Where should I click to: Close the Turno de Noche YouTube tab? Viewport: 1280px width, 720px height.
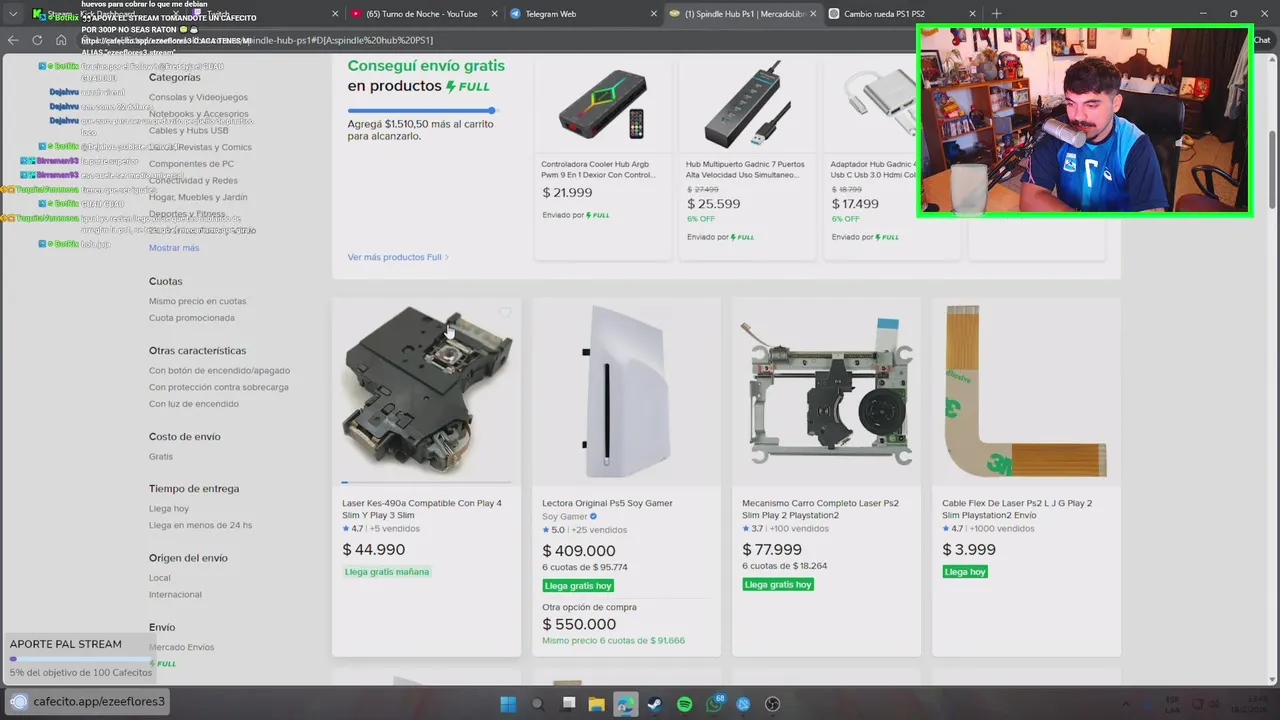point(493,14)
